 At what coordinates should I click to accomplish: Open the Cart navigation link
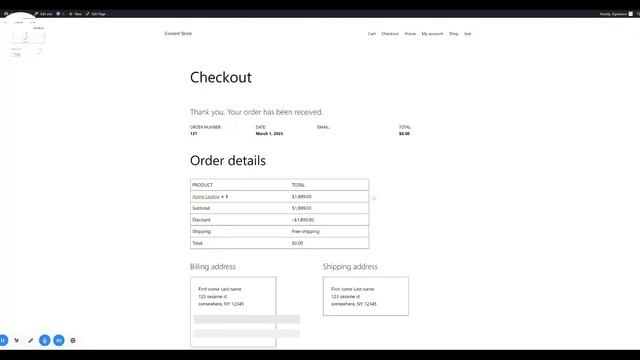pyautogui.click(x=371, y=34)
